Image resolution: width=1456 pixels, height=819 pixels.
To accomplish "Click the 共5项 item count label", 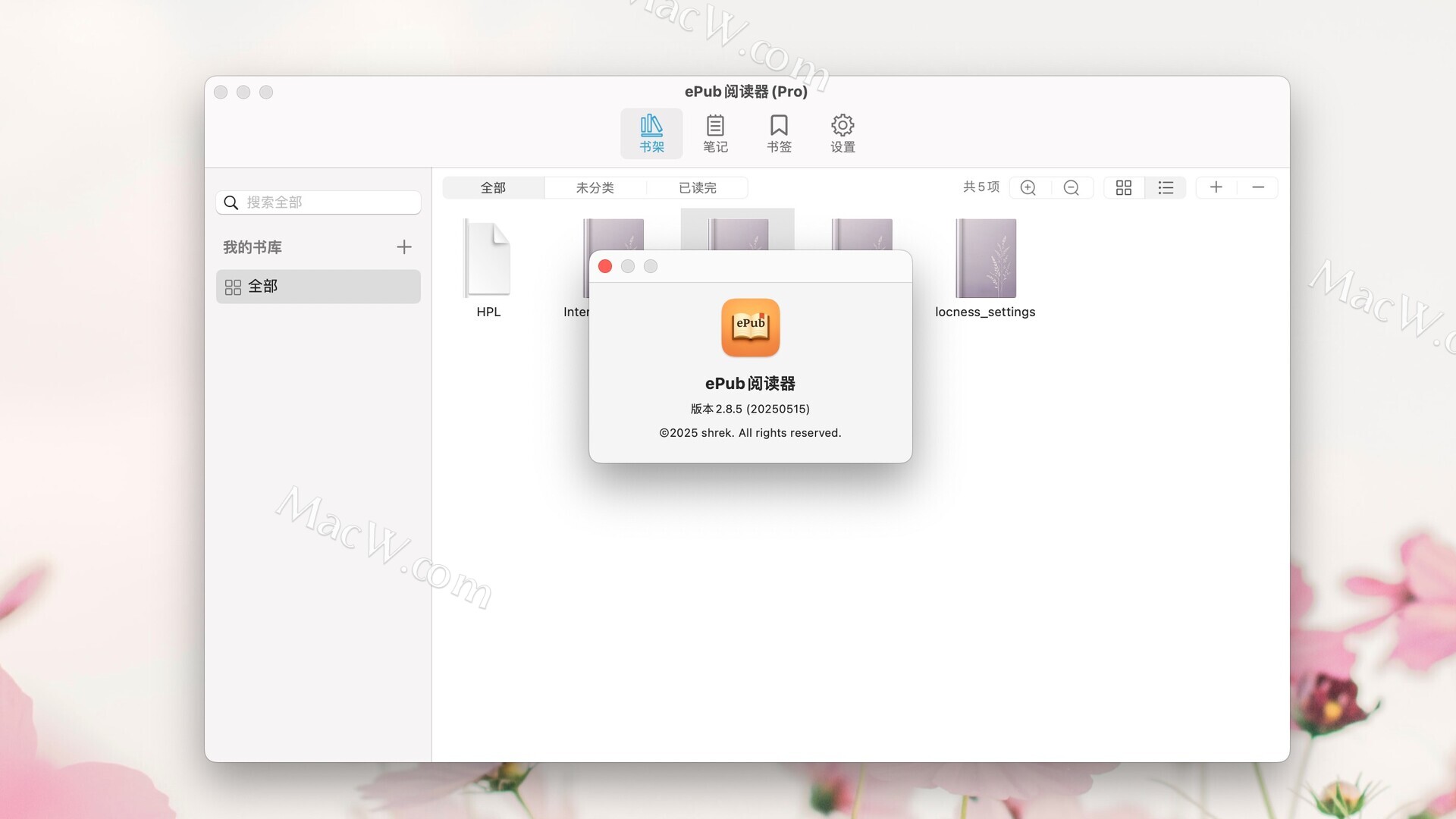I will click(x=981, y=187).
